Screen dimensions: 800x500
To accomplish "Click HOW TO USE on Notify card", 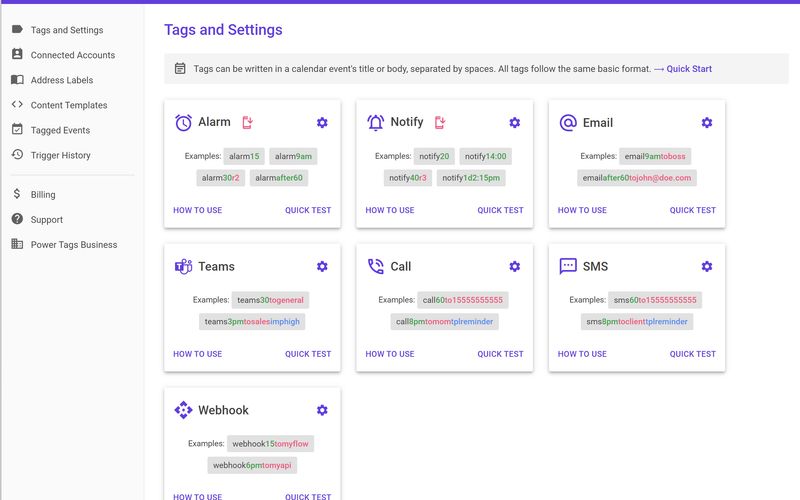I will [390, 210].
